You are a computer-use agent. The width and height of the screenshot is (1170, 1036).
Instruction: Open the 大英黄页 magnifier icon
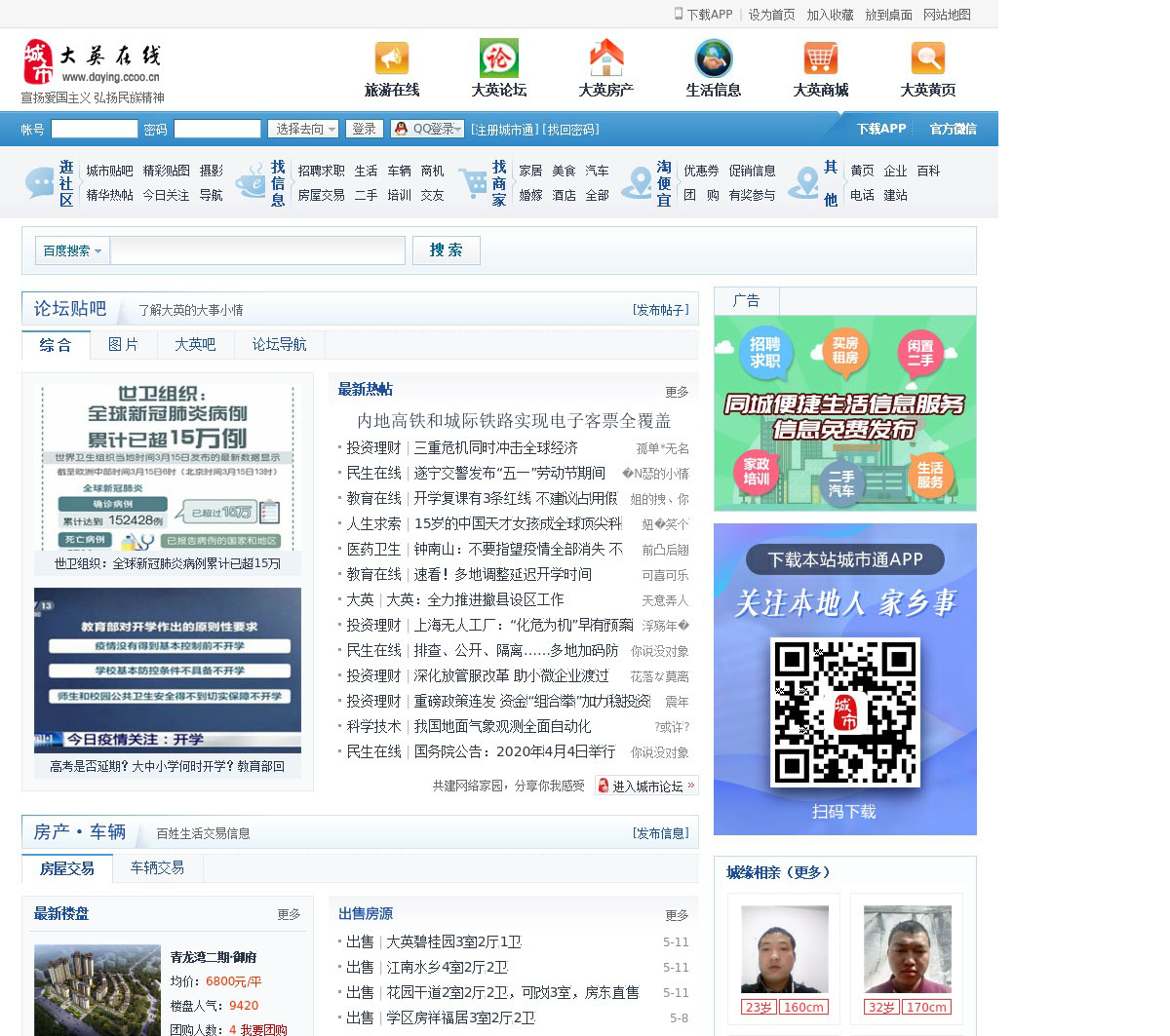click(928, 58)
